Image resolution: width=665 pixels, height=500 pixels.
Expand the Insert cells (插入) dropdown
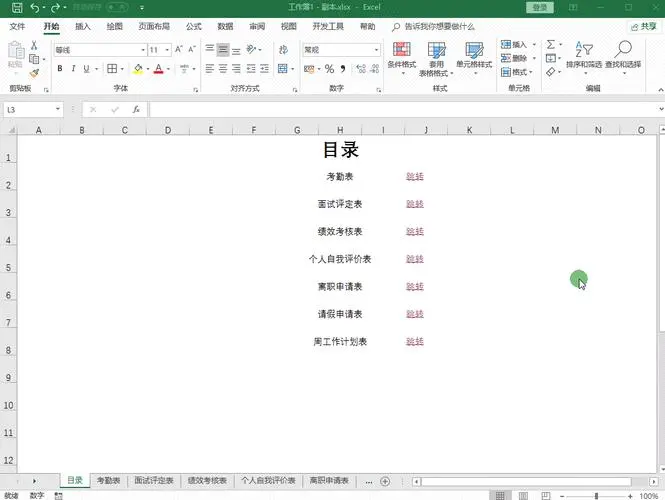[x=534, y=45]
